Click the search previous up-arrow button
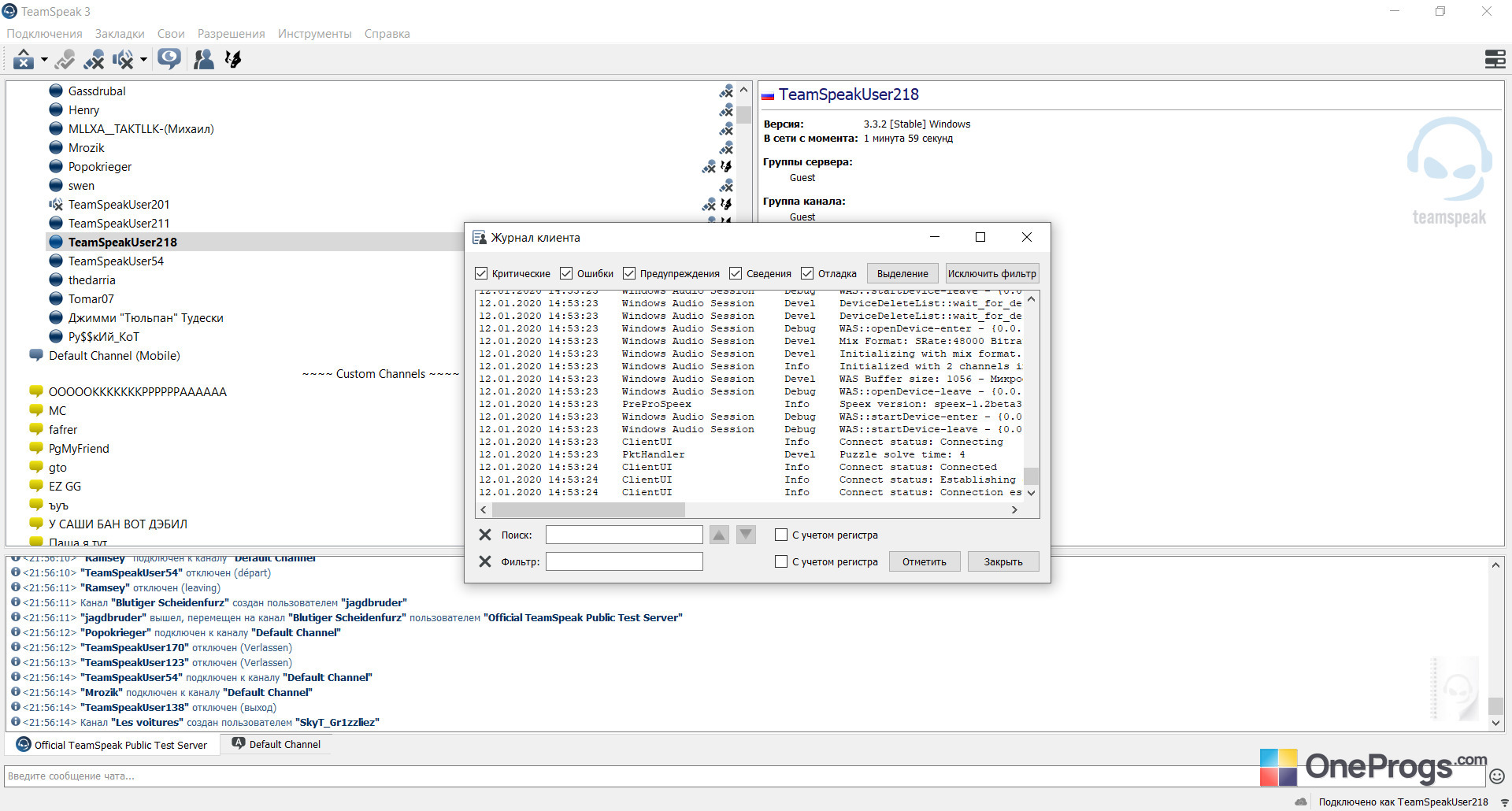 (719, 535)
